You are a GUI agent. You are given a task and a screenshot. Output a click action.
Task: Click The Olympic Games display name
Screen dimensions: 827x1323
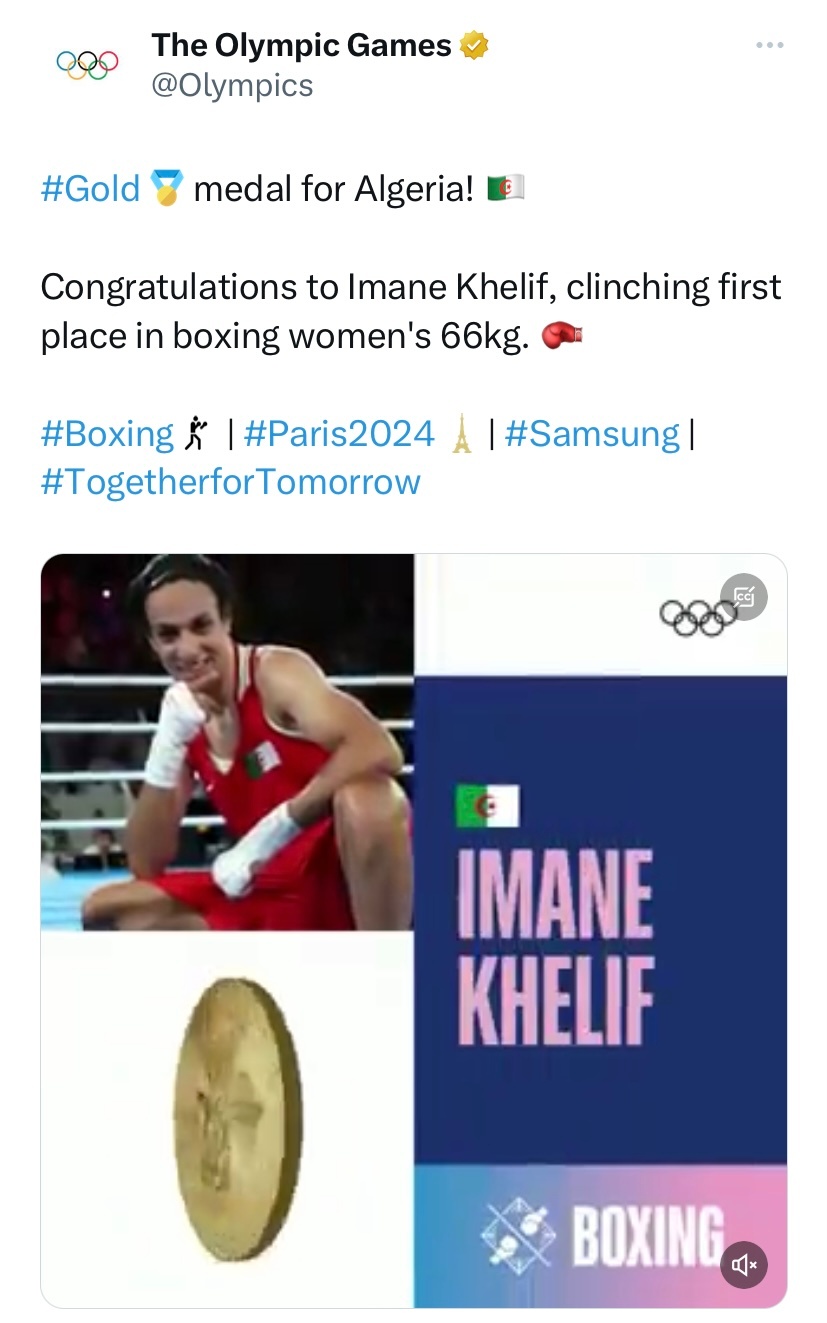click(301, 46)
